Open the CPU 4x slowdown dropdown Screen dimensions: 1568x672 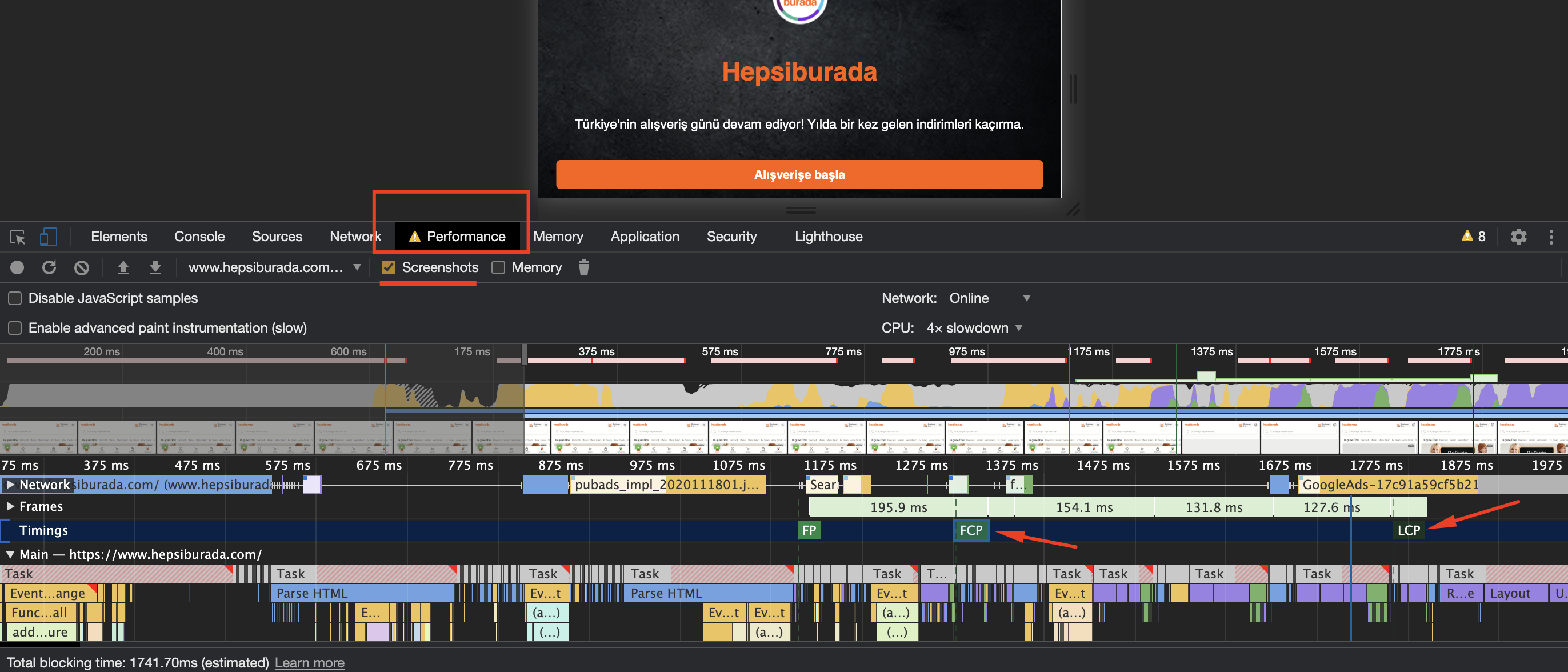[x=974, y=328]
